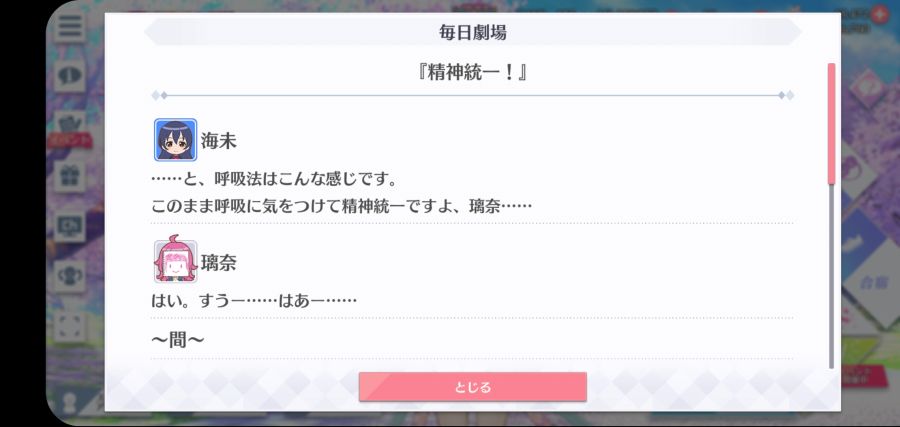Image resolution: width=900 pixels, height=427 pixels.
Task: Toggle the fullscreen corner-brackets icon
Action: pos(70,325)
